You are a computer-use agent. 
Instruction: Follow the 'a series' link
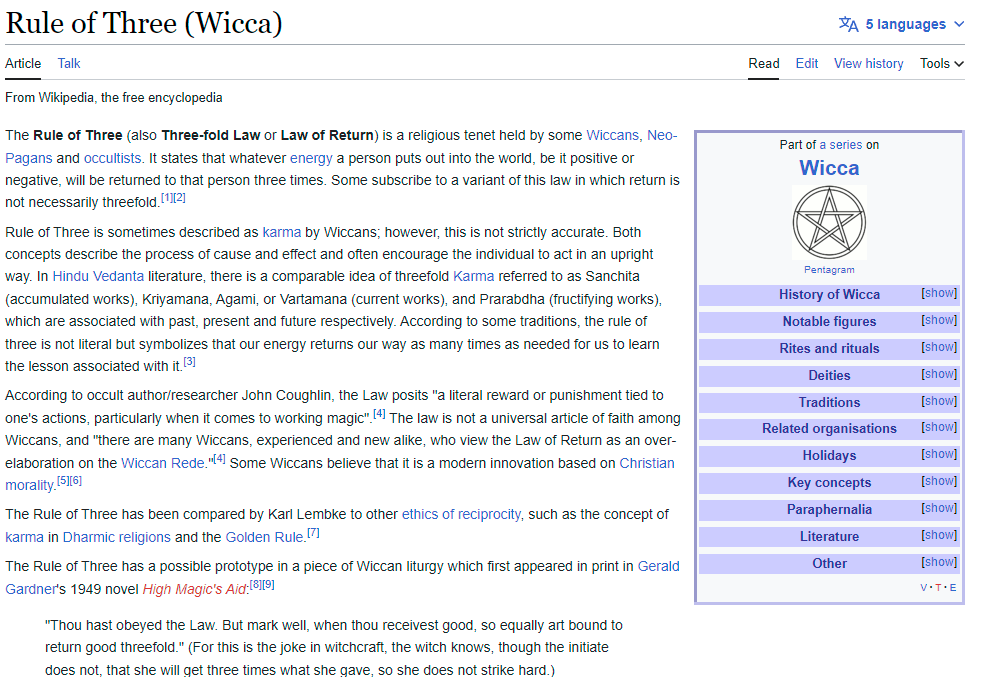[x=840, y=145]
